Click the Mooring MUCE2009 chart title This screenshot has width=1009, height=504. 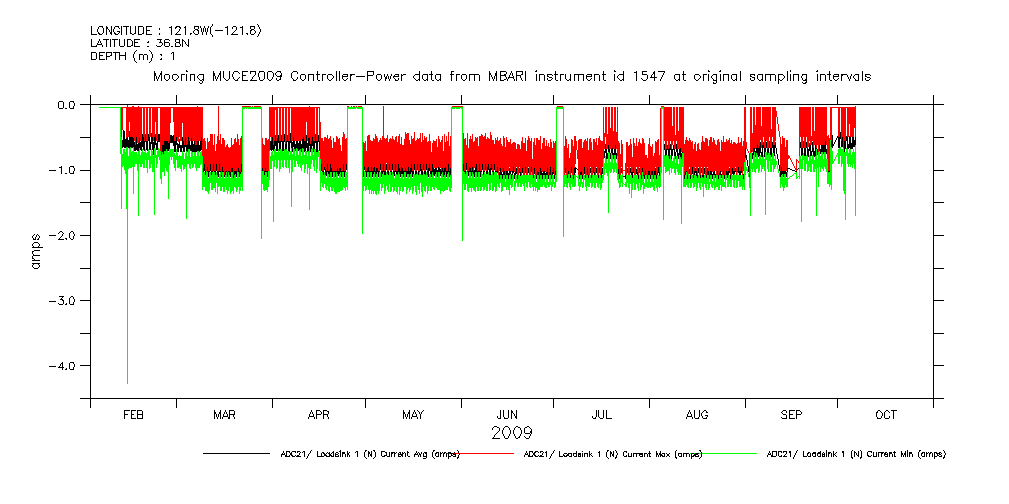tap(511, 76)
